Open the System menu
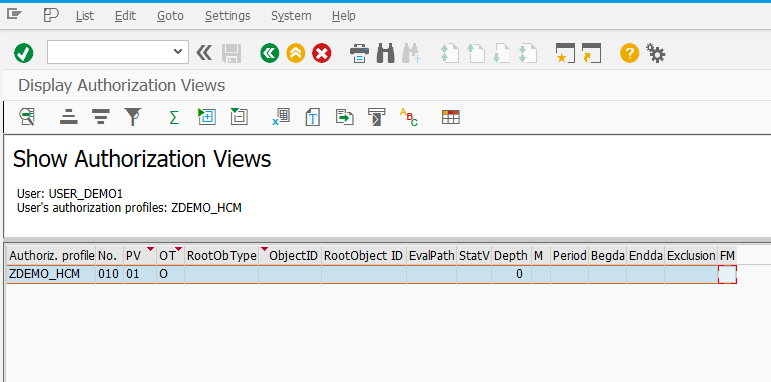Viewport: 771px width, 382px height. pyautogui.click(x=291, y=16)
